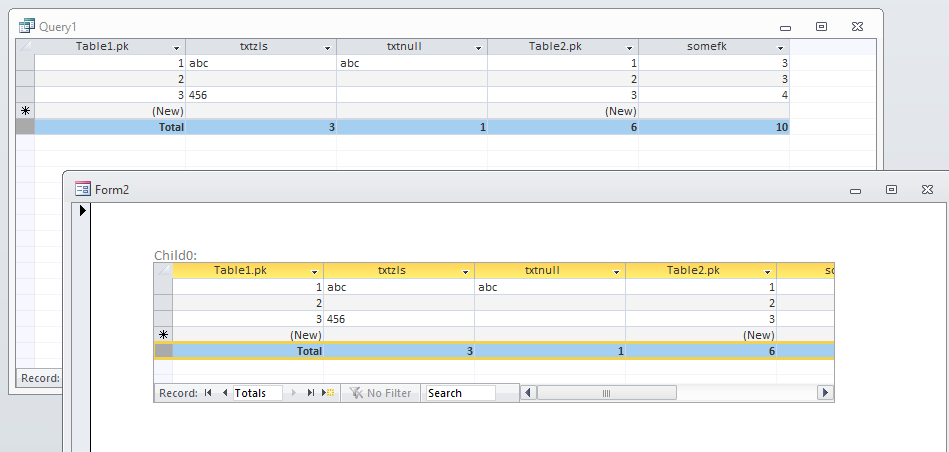Image resolution: width=949 pixels, height=452 pixels.
Task: Select 'abc' in txtzls column of Query1
Action: 261,63
